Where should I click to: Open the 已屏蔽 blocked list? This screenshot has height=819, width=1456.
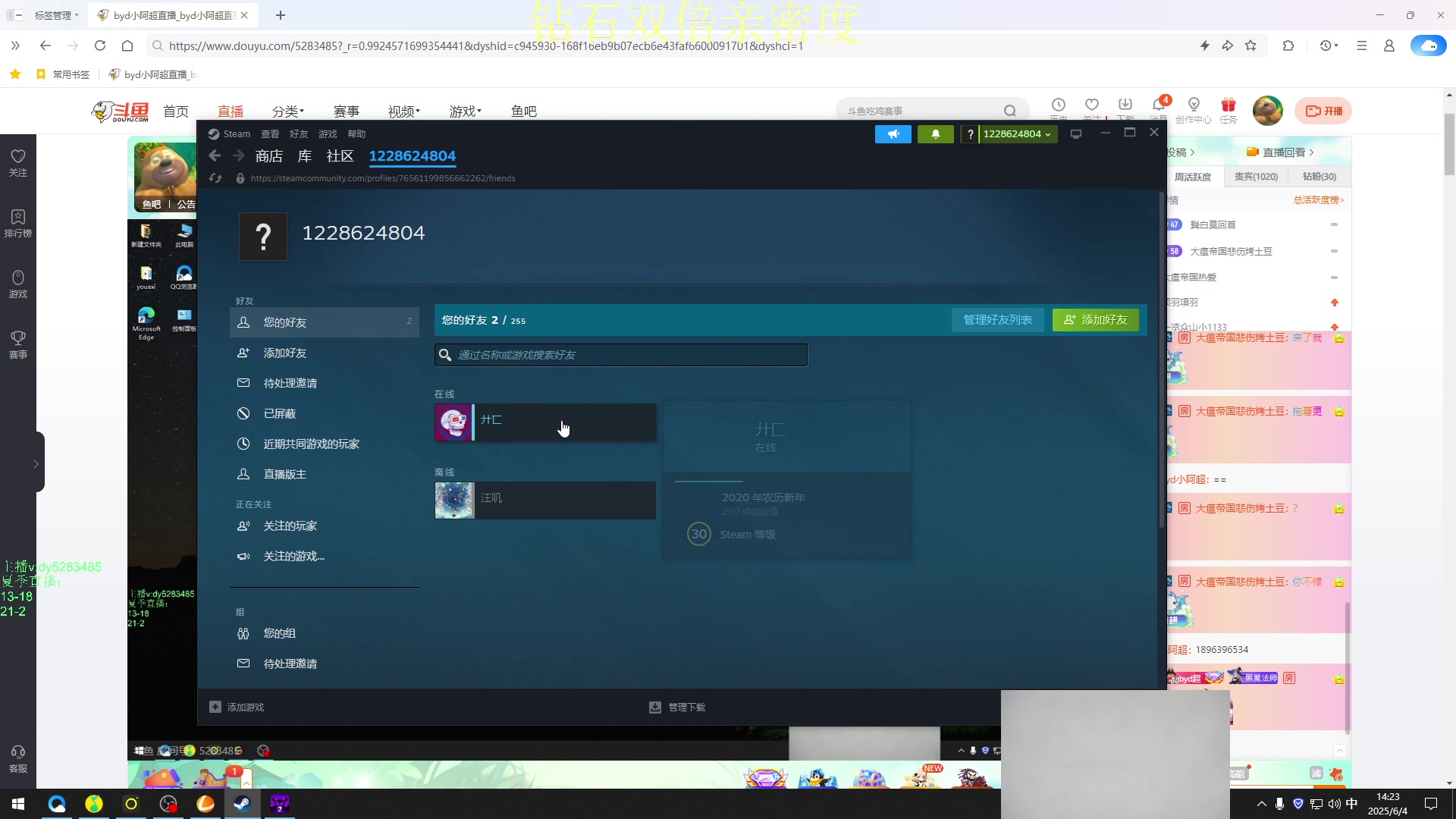point(325,413)
